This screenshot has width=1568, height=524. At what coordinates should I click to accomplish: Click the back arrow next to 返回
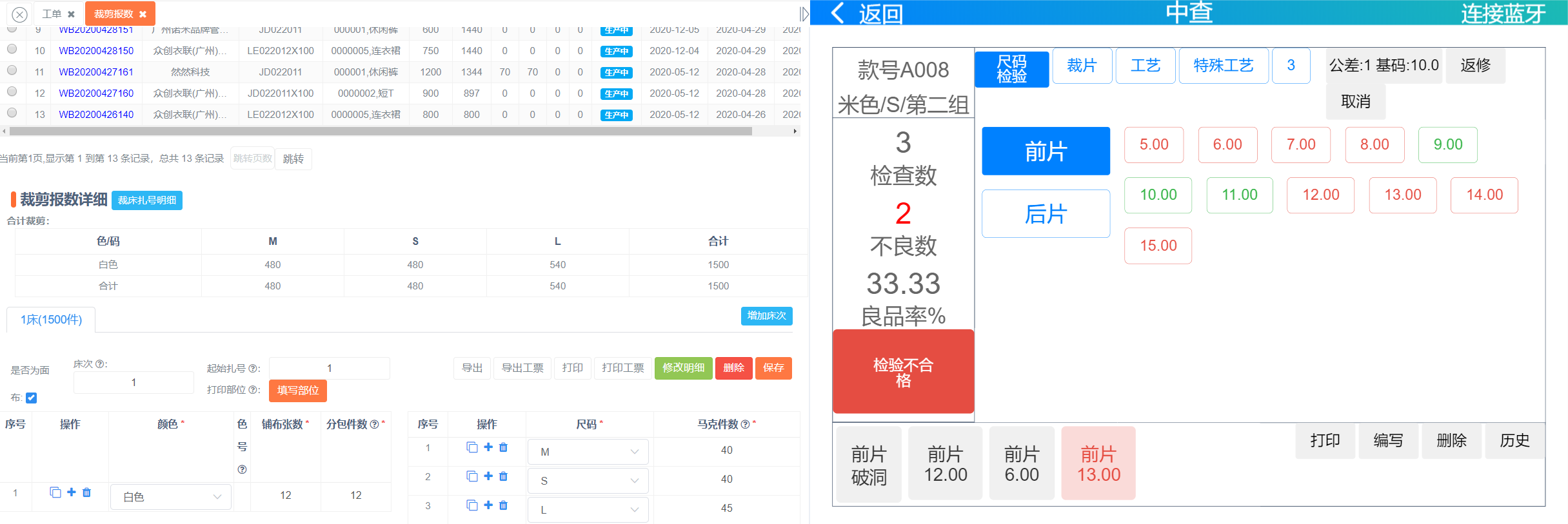(x=837, y=13)
